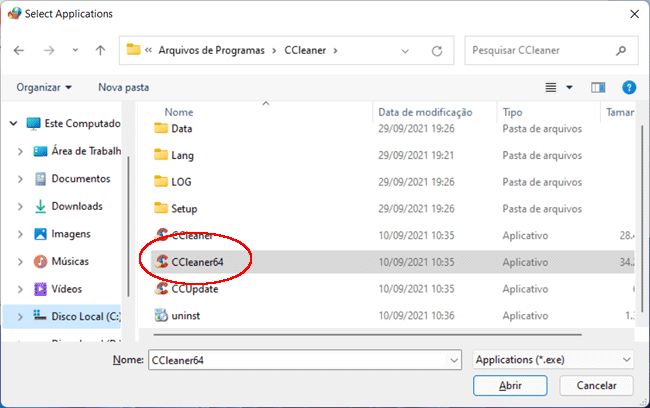Click the Cancelar button

[x=597, y=385]
